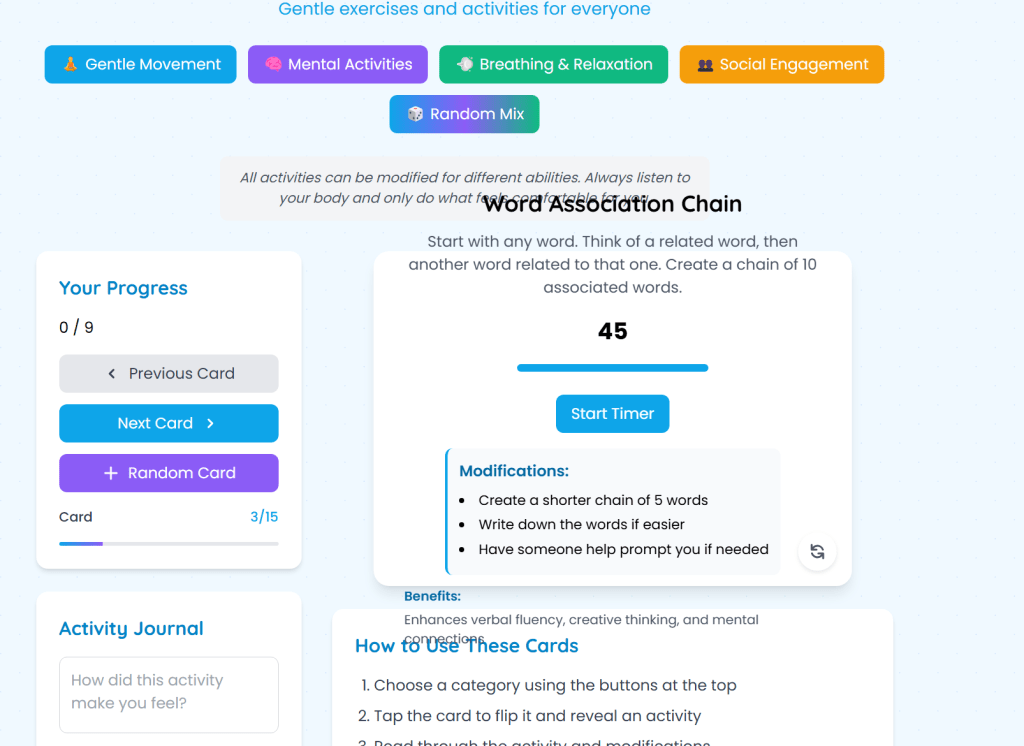Focus the Activity Journal text box
1024x746 pixels.
coord(168,692)
